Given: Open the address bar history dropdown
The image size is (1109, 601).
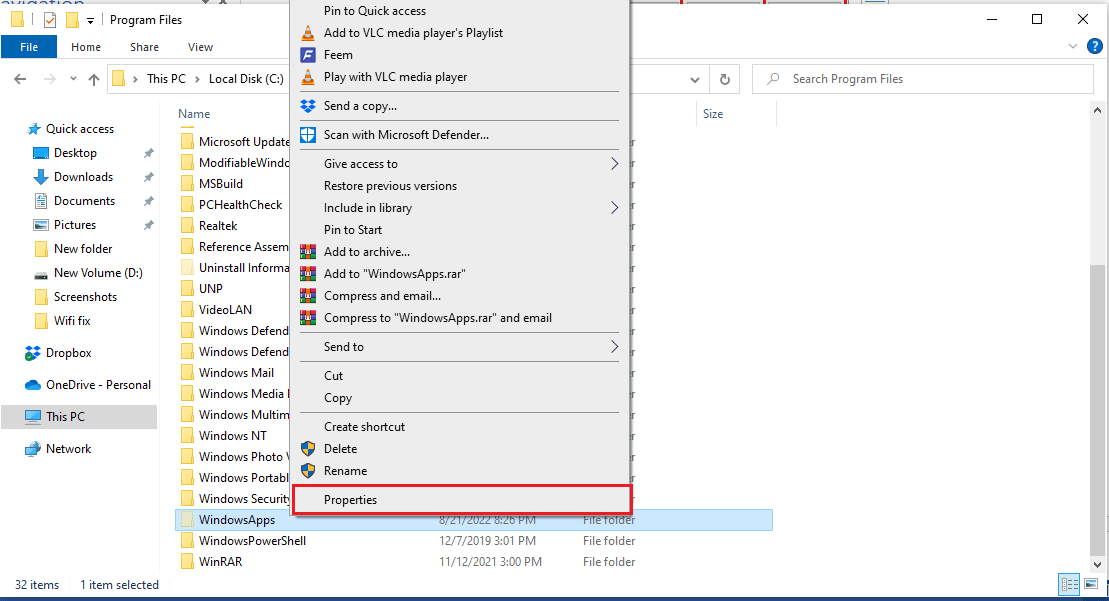Looking at the screenshot, I should 695,80.
